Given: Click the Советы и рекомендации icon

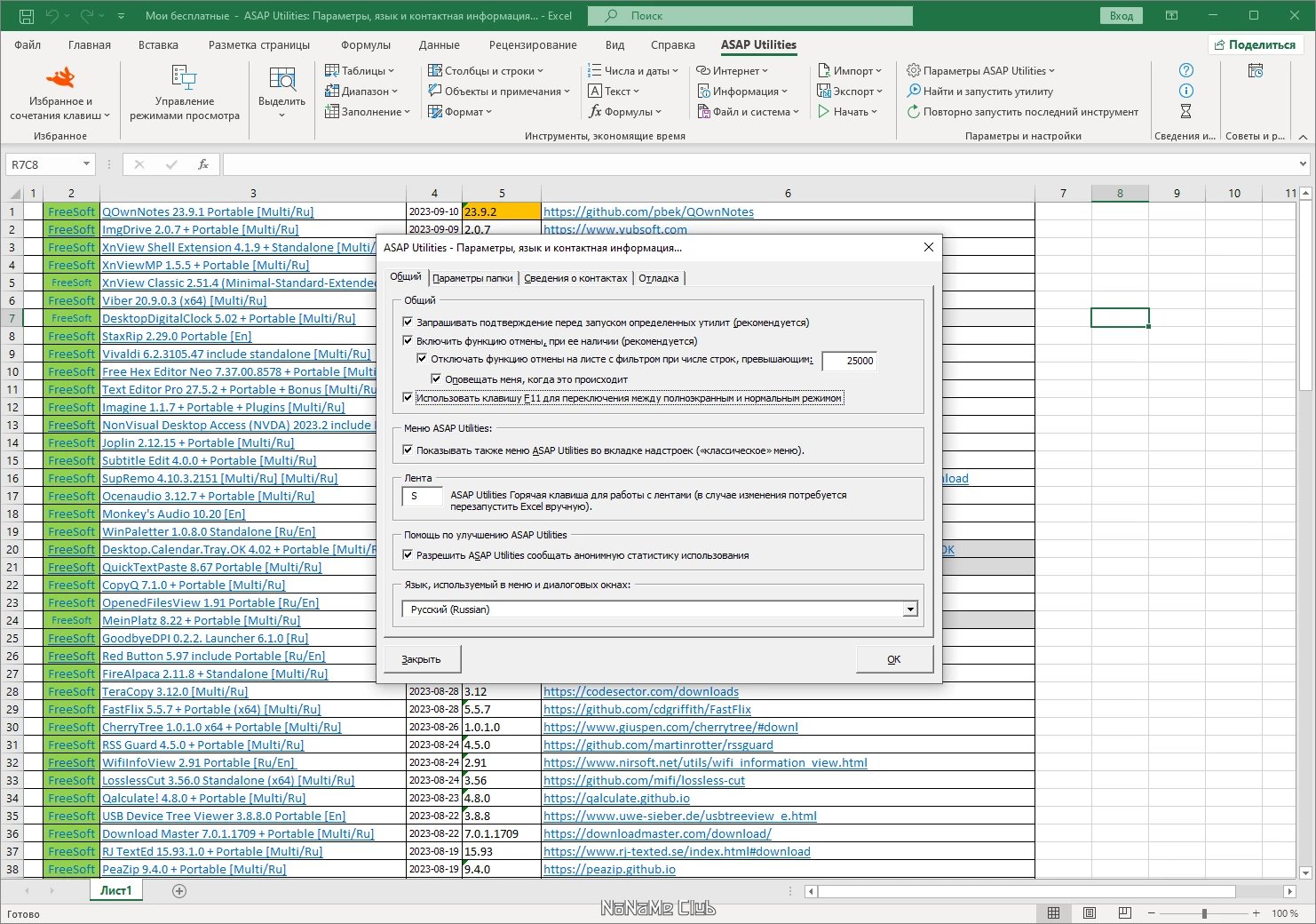Looking at the screenshot, I should pyautogui.click(x=1255, y=71).
